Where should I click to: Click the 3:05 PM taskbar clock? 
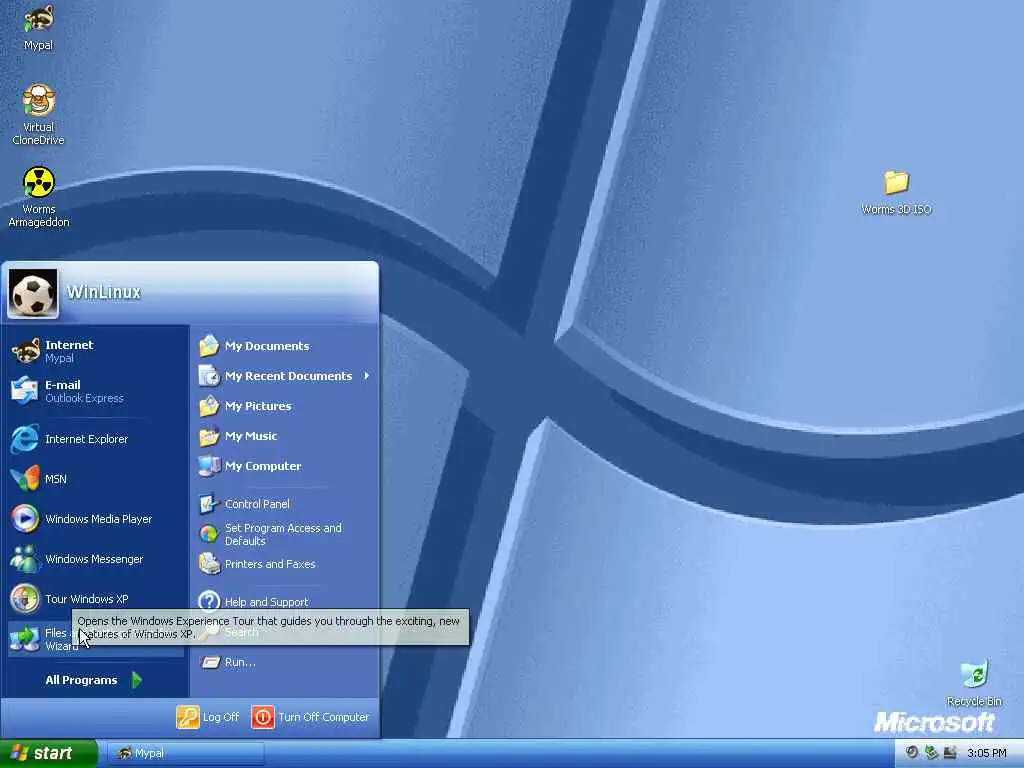click(x=987, y=753)
